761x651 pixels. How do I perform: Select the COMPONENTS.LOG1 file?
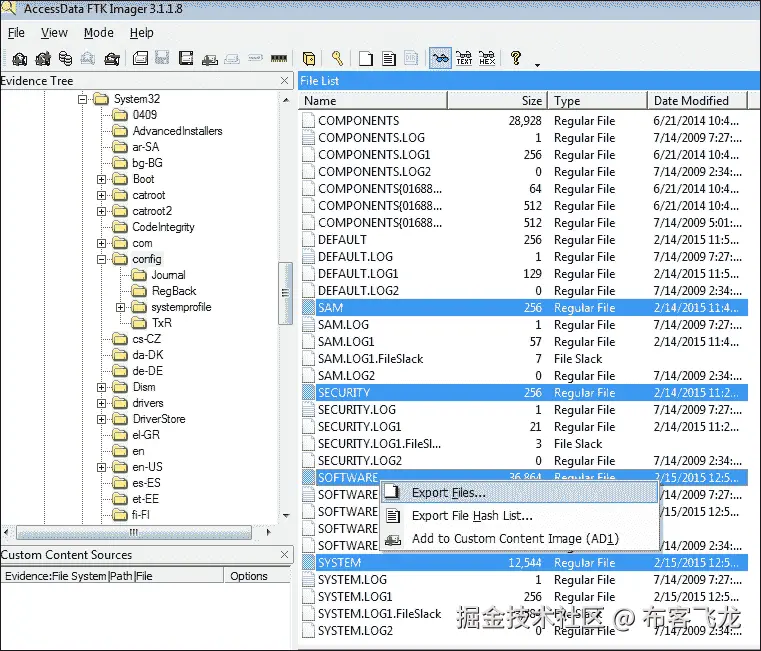coord(524,155)
